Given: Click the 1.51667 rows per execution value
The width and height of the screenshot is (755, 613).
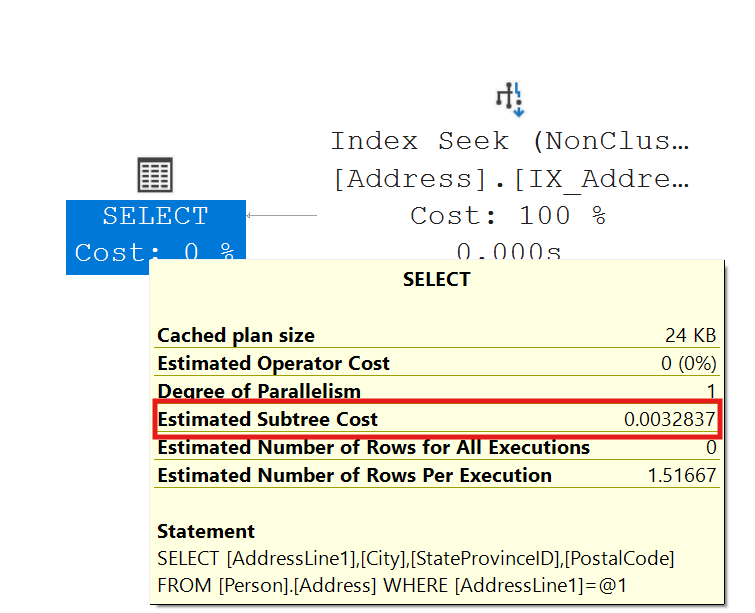Looking at the screenshot, I should (x=682, y=476).
